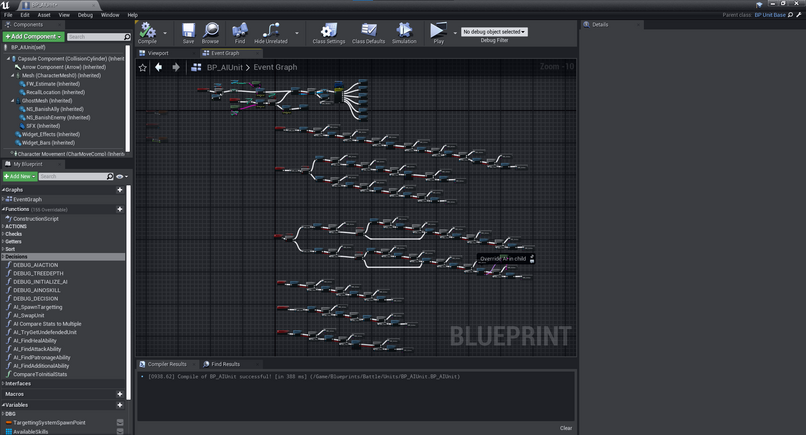Click the Add Component button
The width and height of the screenshot is (806, 435).
click(33, 37)
